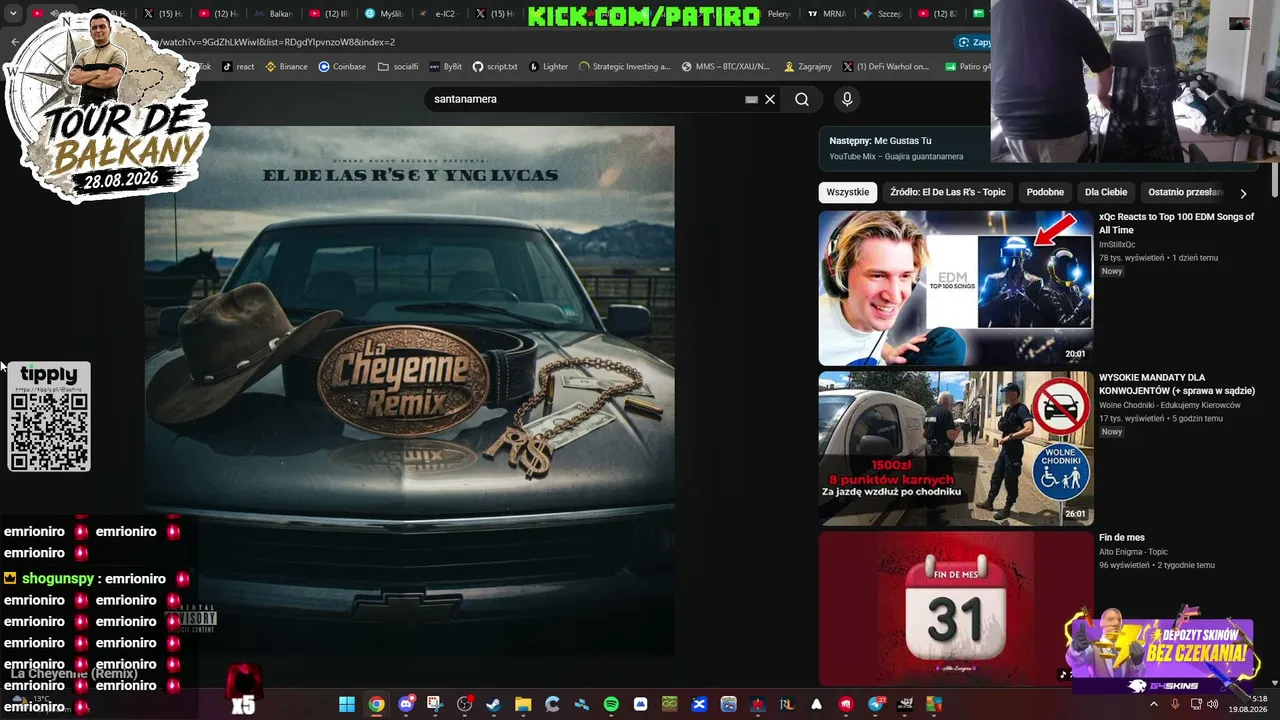Switch to the MRNA browser tab
Image resolution: width=1280 pixels, height=720 pixels.
pyautogui.click(x=826, y=14)
